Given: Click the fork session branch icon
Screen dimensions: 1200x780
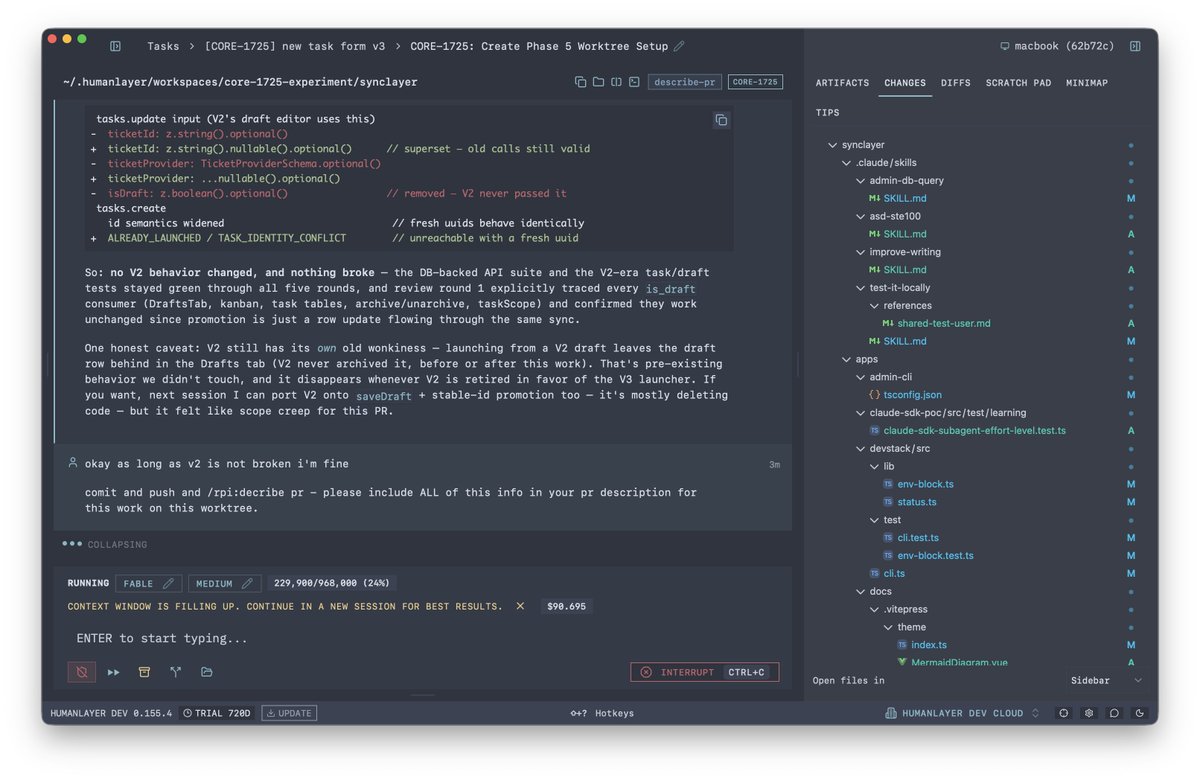Looking at the screenshot, I should coord(175,672).
